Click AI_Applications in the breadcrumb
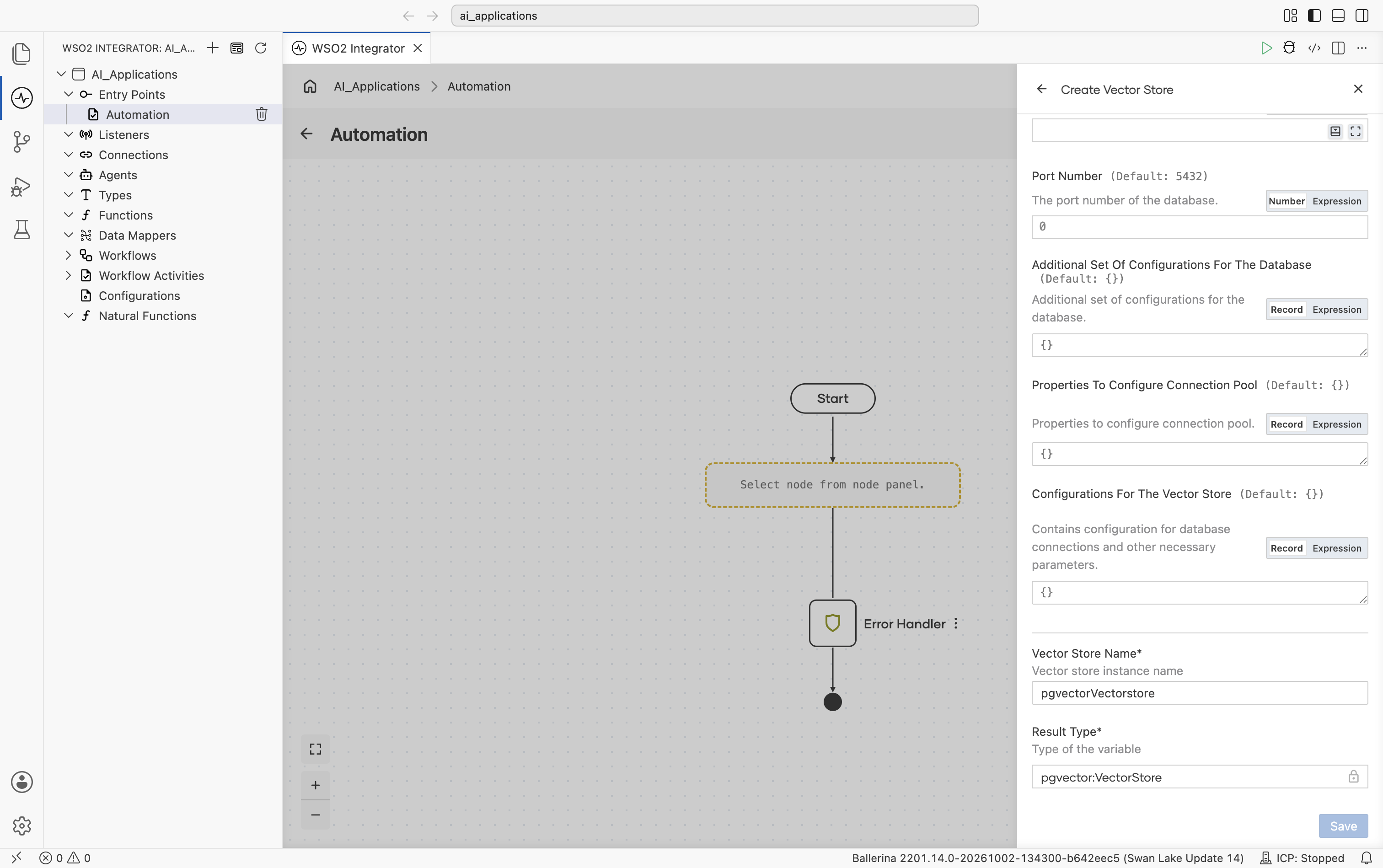Viewport: 1383px width, 868px height. click(376, 86)
